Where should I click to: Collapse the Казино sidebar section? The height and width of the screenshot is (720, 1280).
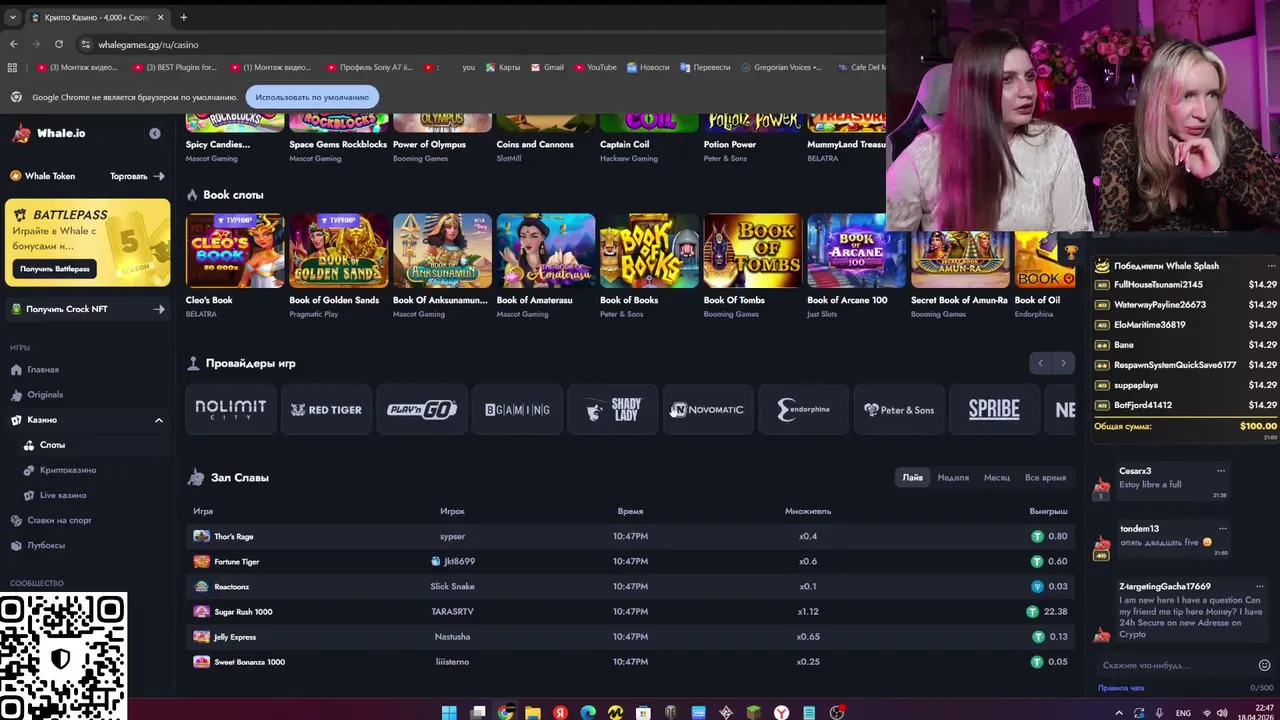pyautogui.click(x=158, y=420)
